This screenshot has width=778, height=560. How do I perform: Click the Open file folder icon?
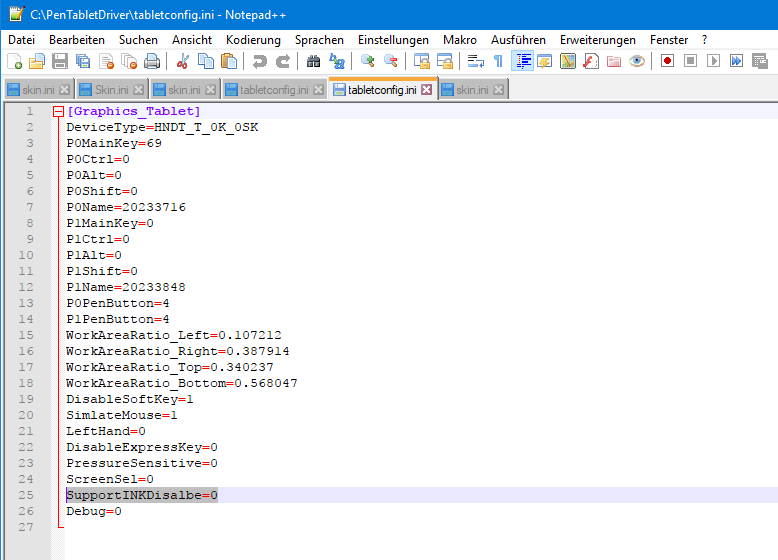(37, 62)
